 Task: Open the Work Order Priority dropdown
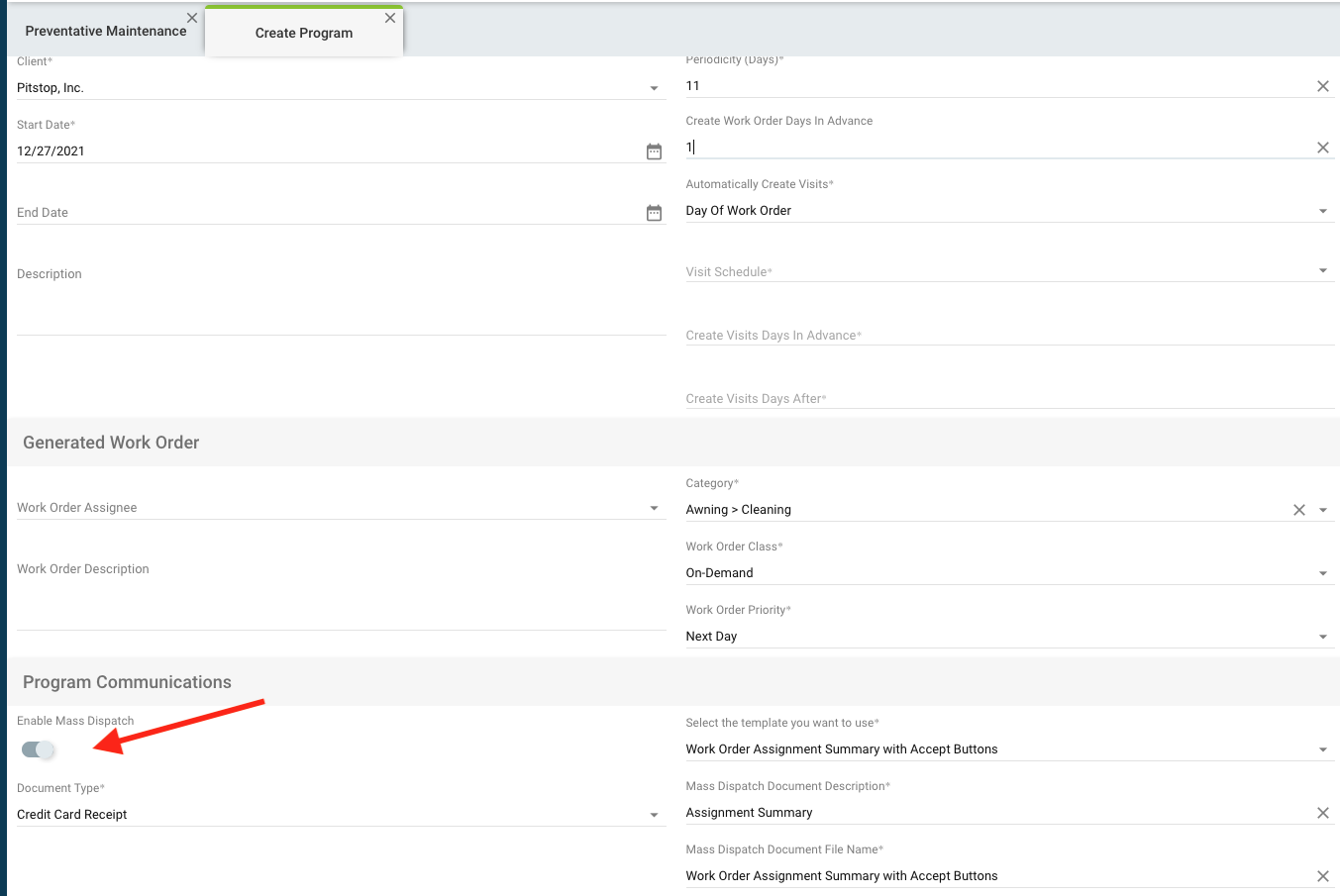point(1322,637)
